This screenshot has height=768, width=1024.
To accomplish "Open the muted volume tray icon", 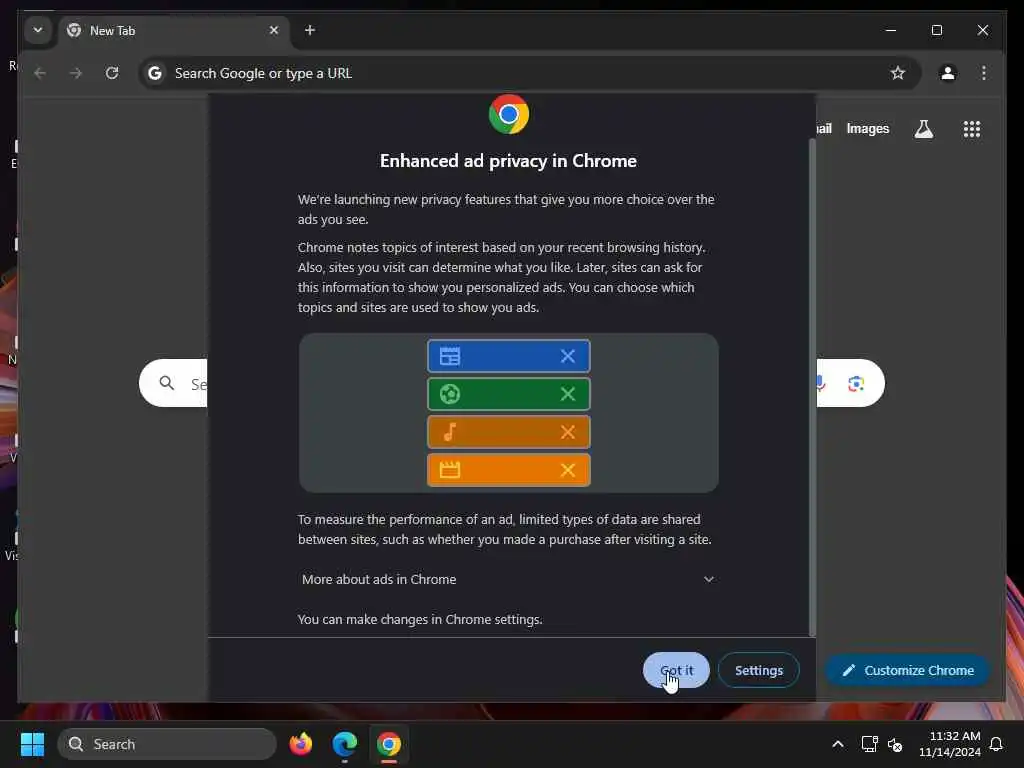I will point(895,744).
